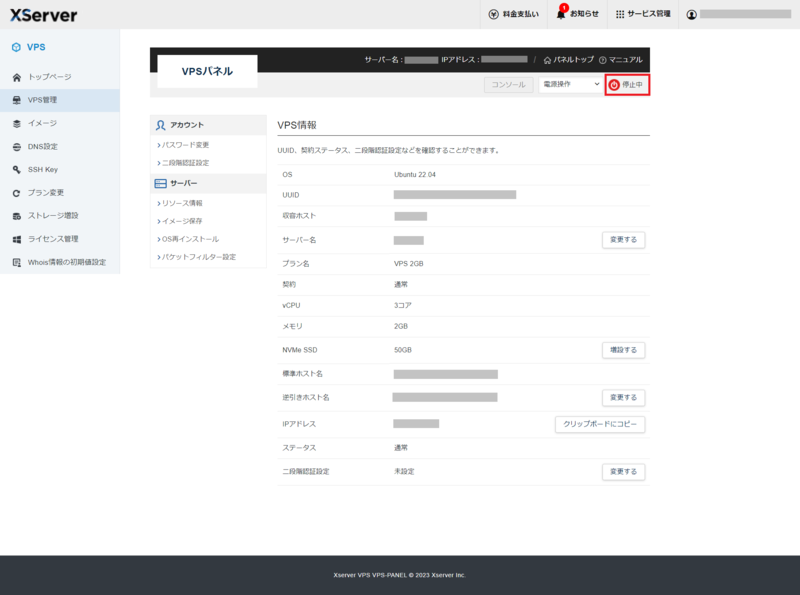Open リソース情報 link
800x595 pixels.
tap(180, 204)
